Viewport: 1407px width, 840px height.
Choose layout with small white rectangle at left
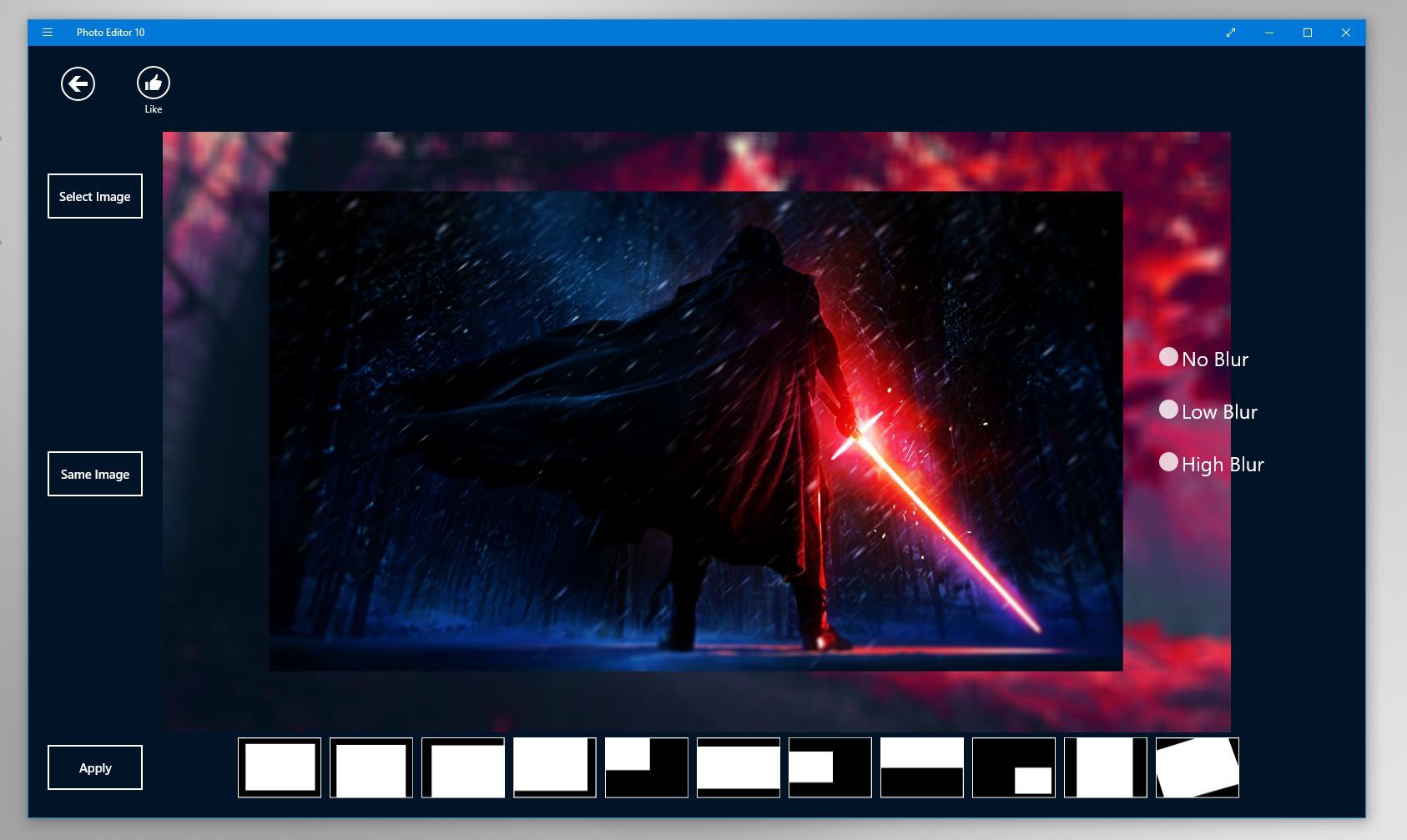click(x=830, y=767)
